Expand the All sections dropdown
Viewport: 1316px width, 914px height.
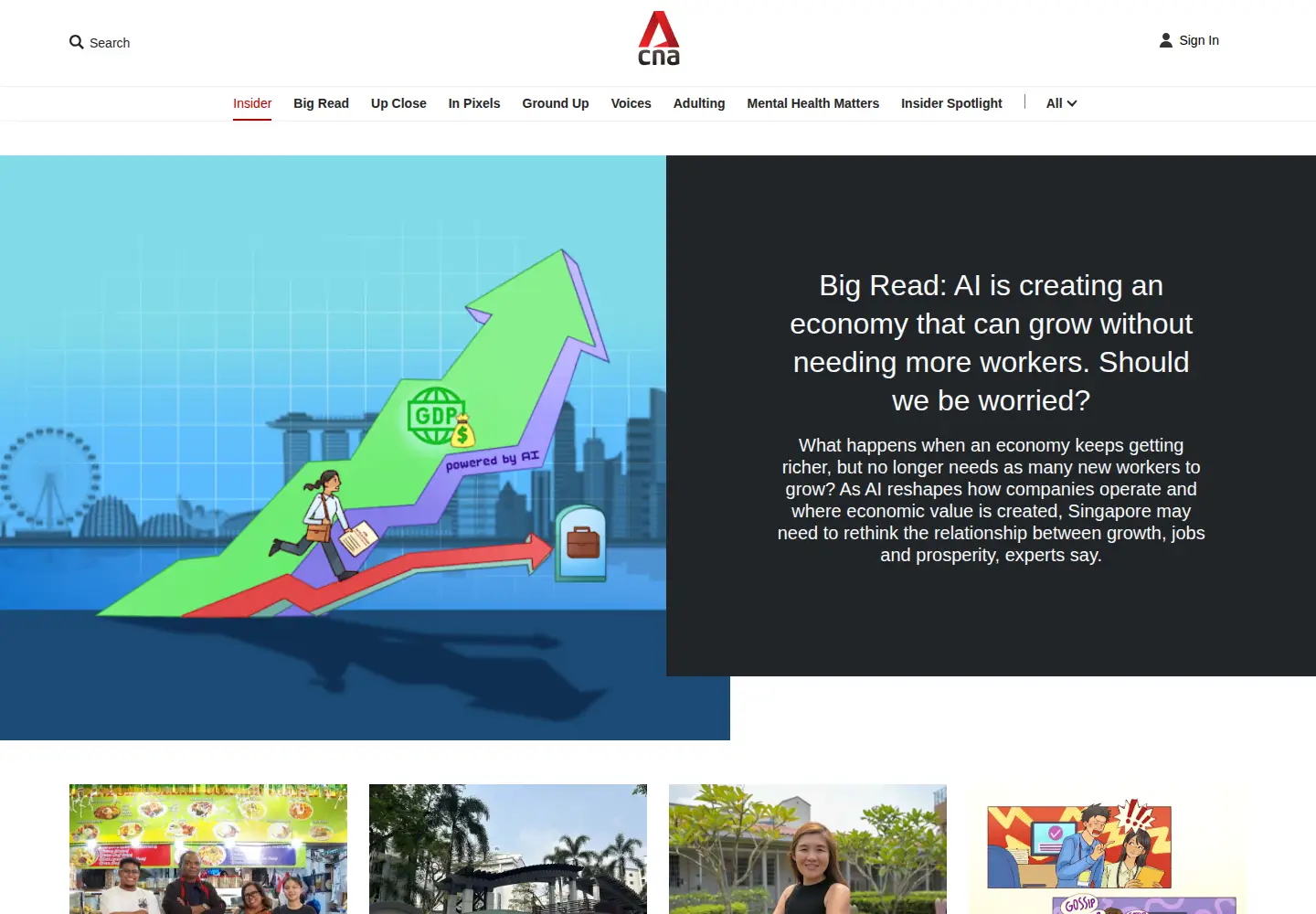1061,103
